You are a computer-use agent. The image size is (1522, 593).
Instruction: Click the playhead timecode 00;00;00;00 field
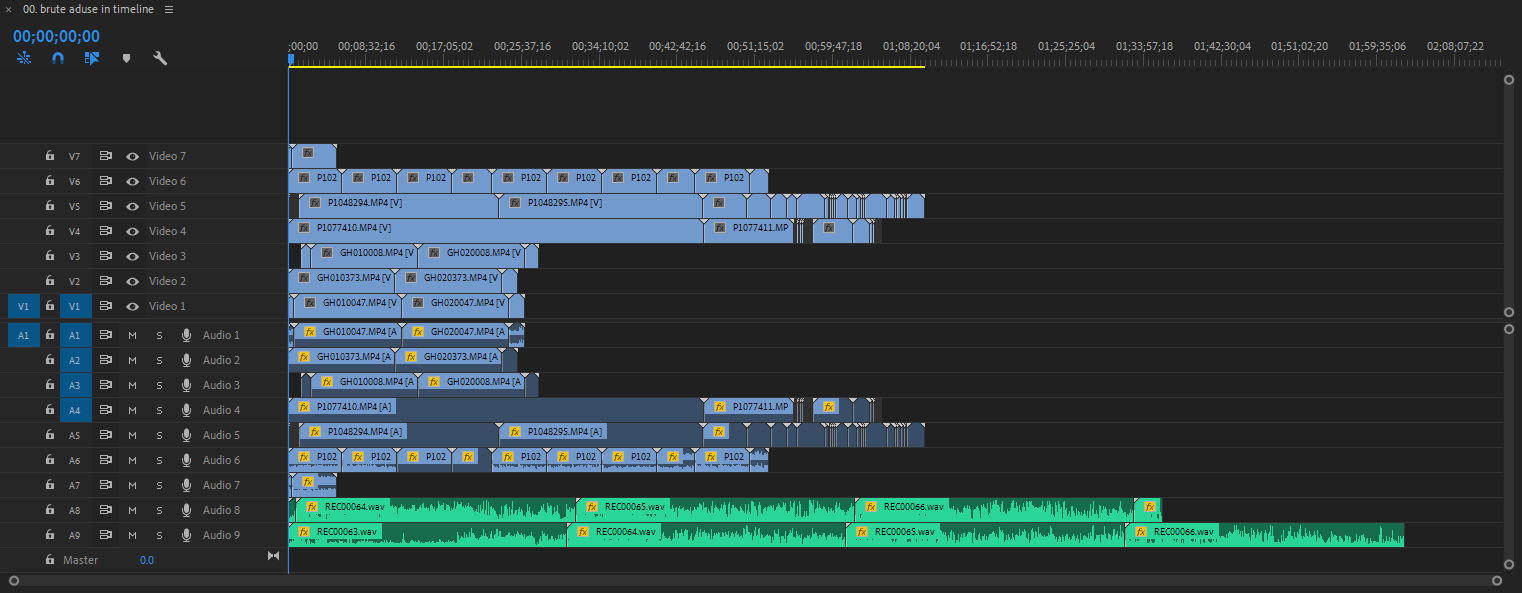[56, 36]
